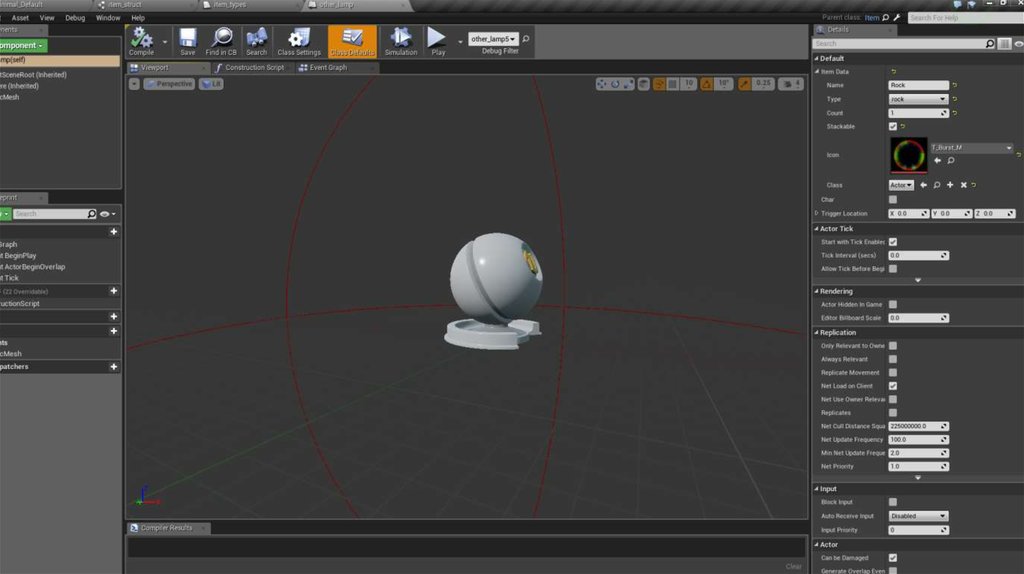Open the blueprint Search tool
Image resolution: width=1024 pixels, height=574 pixels.
(256, 41)
